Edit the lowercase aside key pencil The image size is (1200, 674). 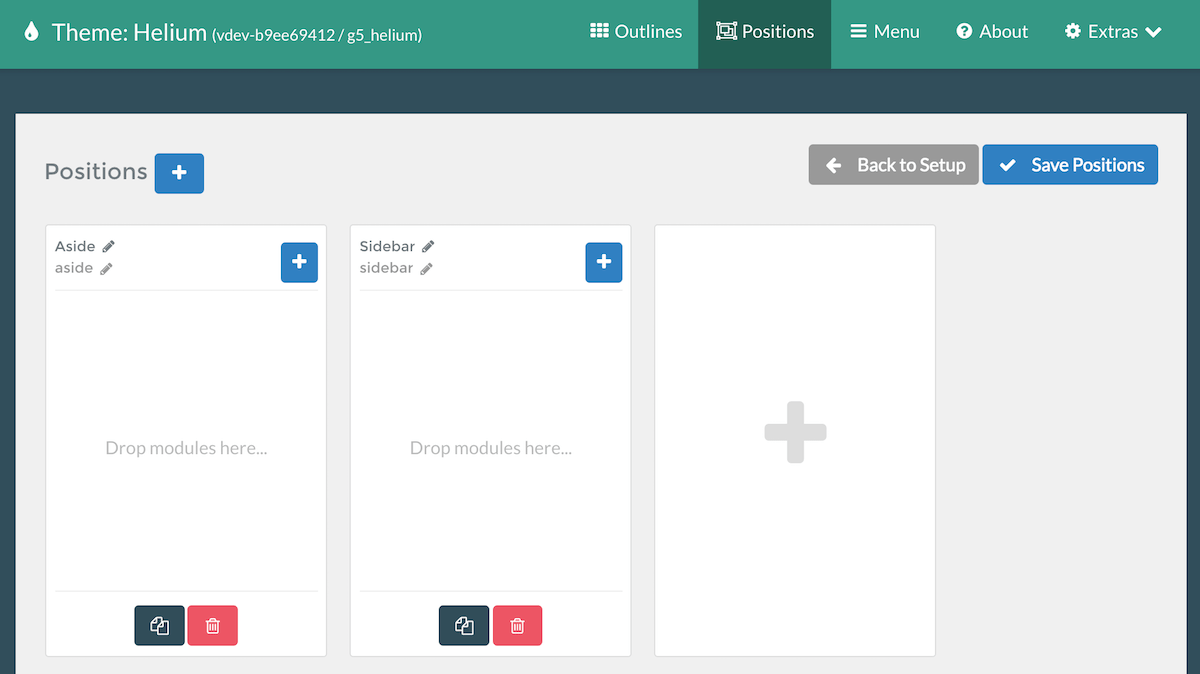106,268
